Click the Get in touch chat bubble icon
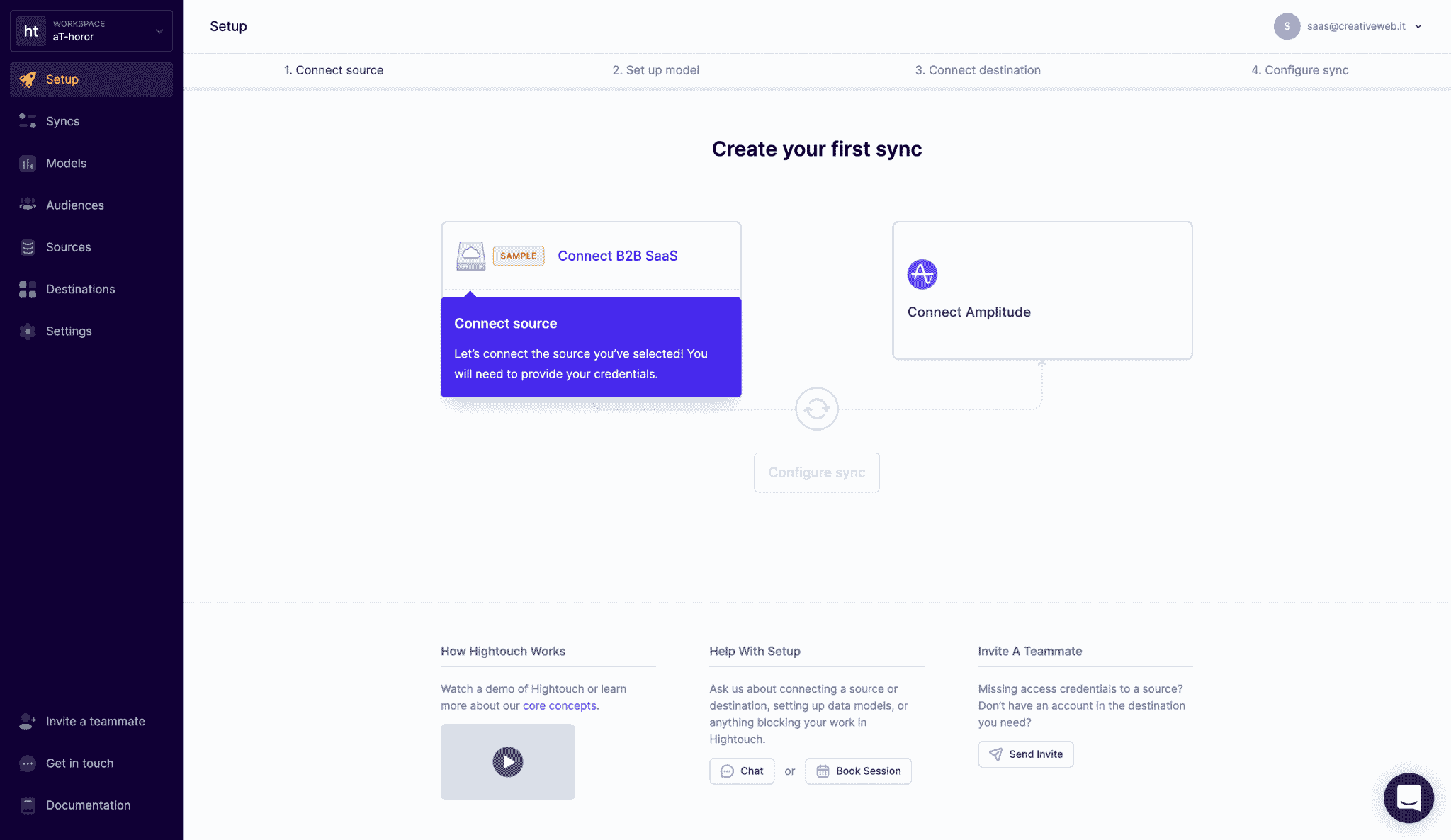This screenshot has width=1451, height=840. (28, 764)
